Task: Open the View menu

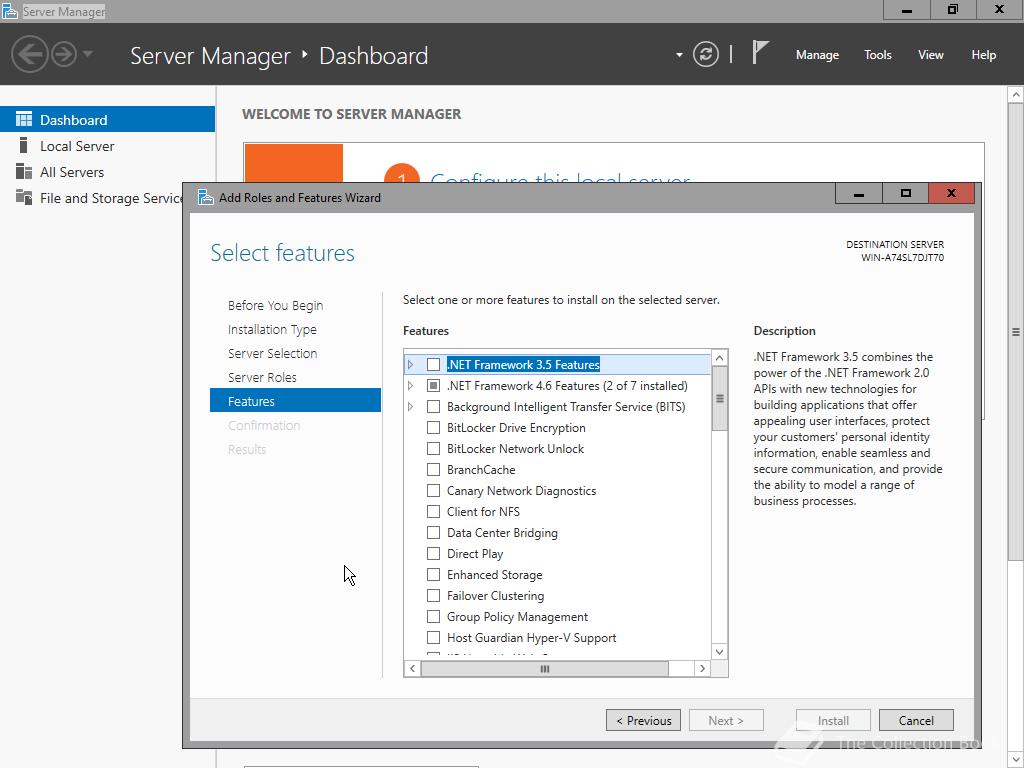Action: coord(931,55)
